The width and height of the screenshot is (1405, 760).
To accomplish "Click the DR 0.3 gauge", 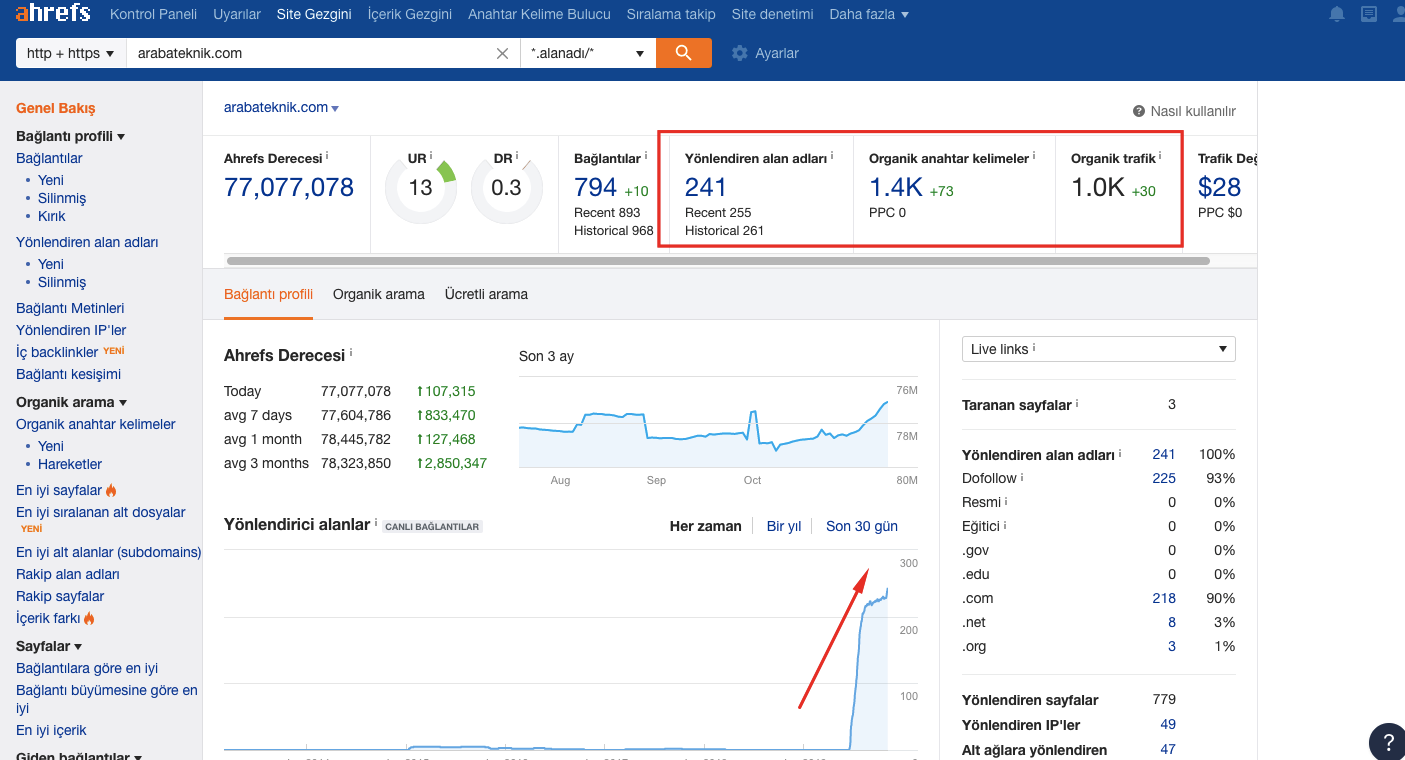I will coord(507,187).
